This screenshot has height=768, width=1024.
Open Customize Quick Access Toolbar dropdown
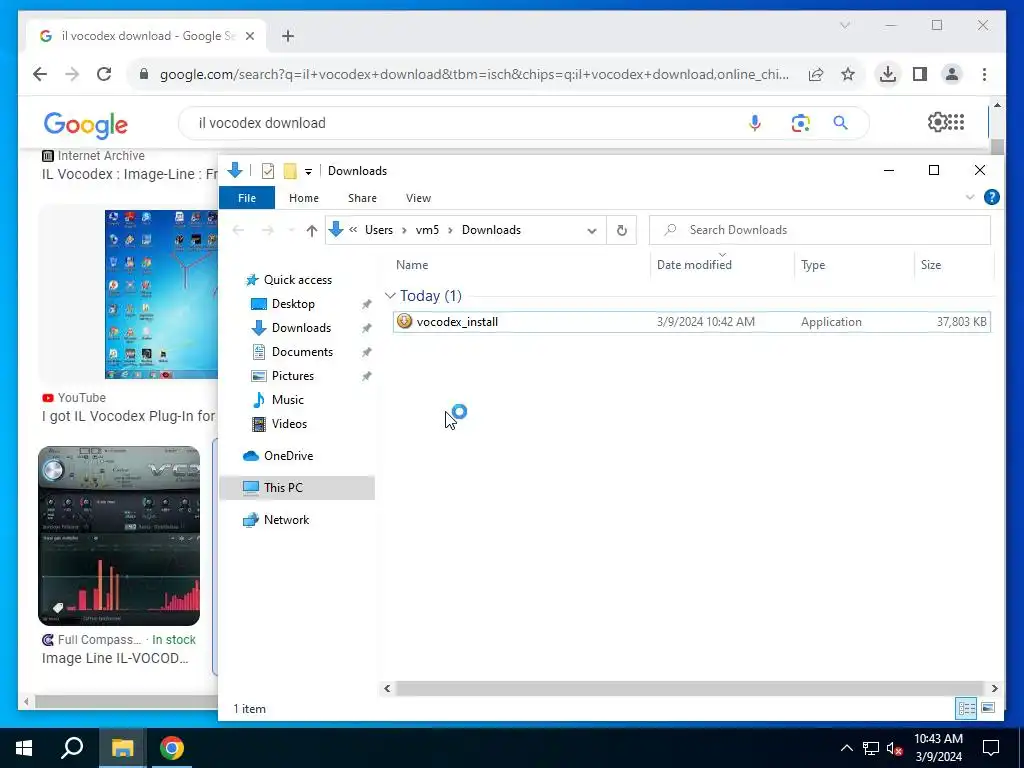click(308, 172)
